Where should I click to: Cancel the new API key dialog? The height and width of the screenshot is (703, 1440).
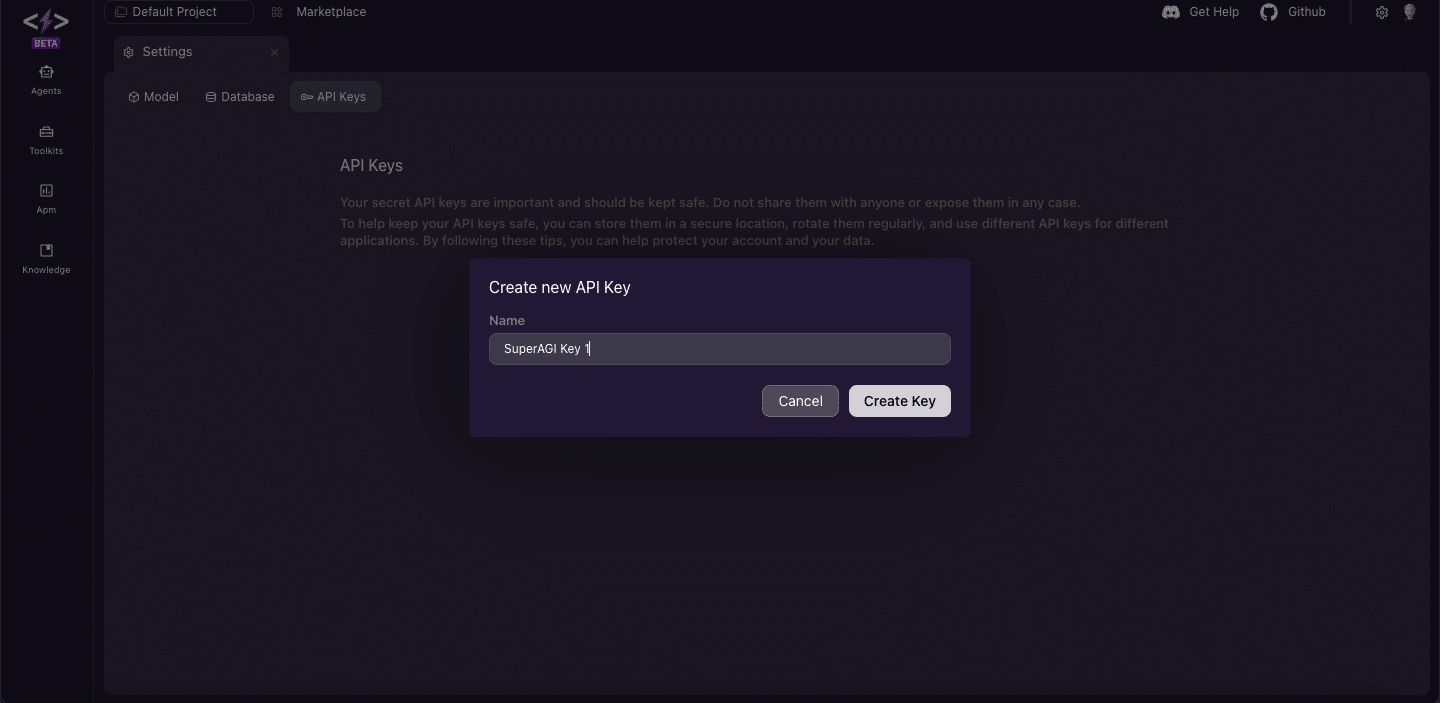tap(800, 401)
